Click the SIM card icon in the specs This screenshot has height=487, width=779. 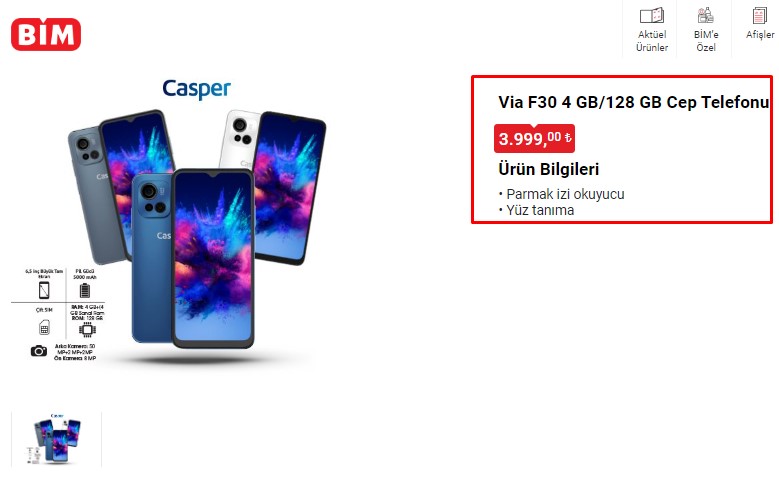(44, 327)
